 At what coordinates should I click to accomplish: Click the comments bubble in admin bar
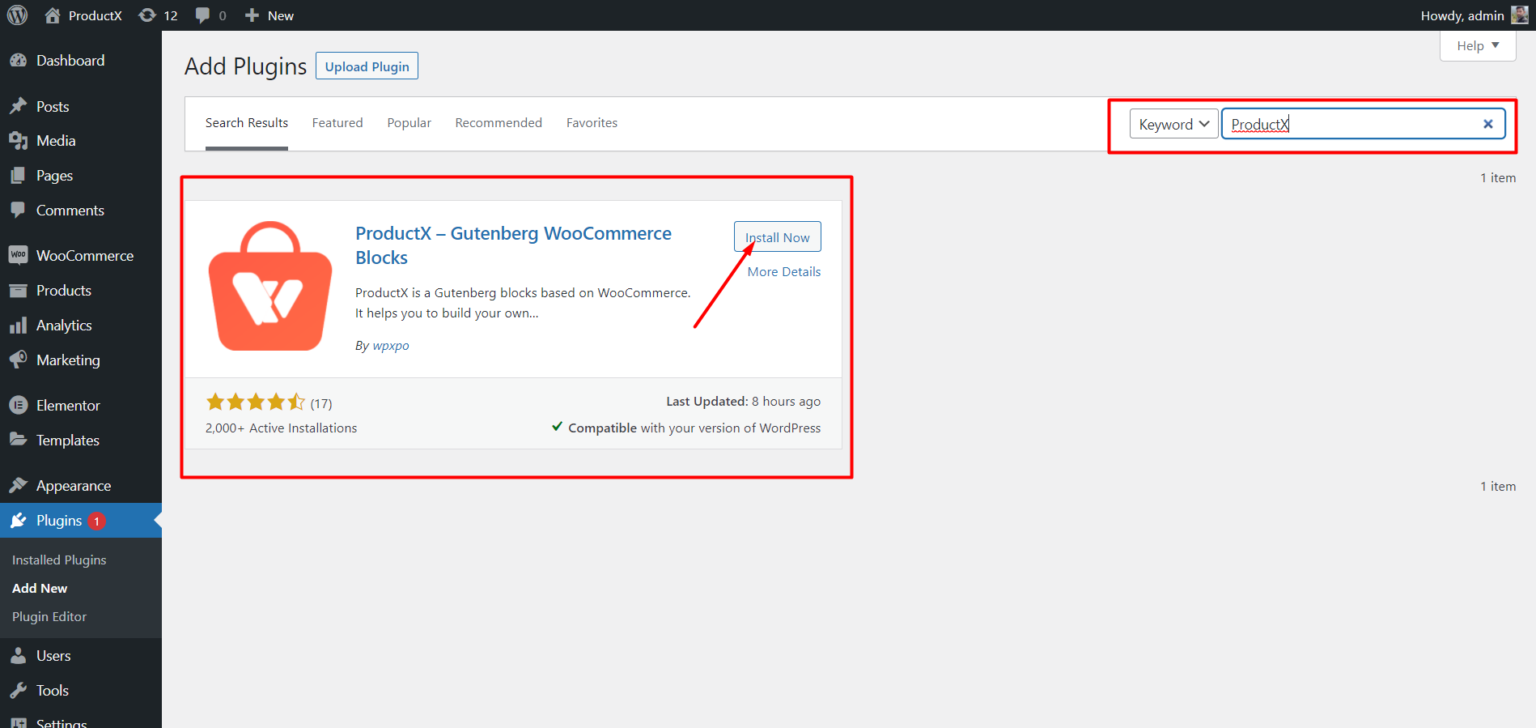point(205,15)
